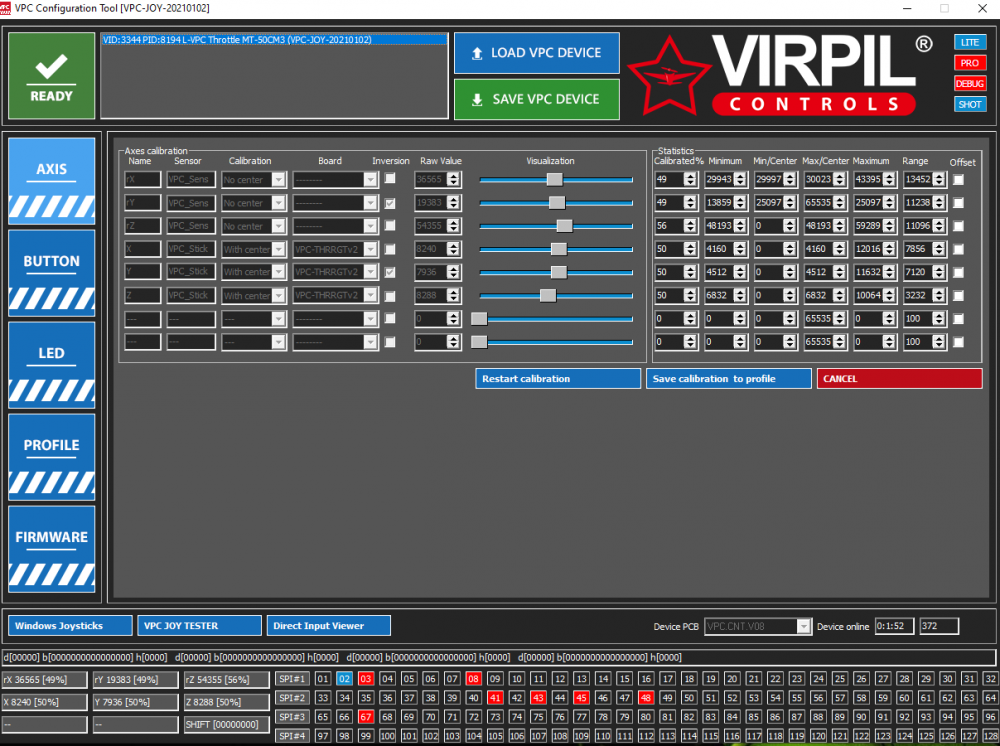Click the SPI#1 indicator label
This screenshot has height=746, width=1000.
(292, 679)
